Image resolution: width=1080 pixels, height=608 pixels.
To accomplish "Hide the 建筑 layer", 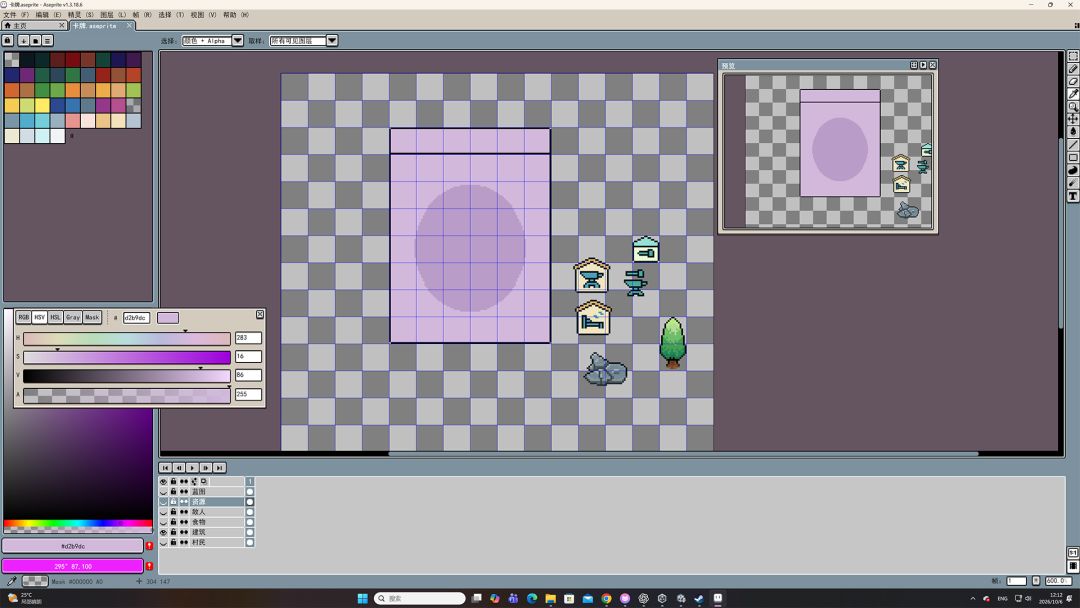I will pos(163,532).
